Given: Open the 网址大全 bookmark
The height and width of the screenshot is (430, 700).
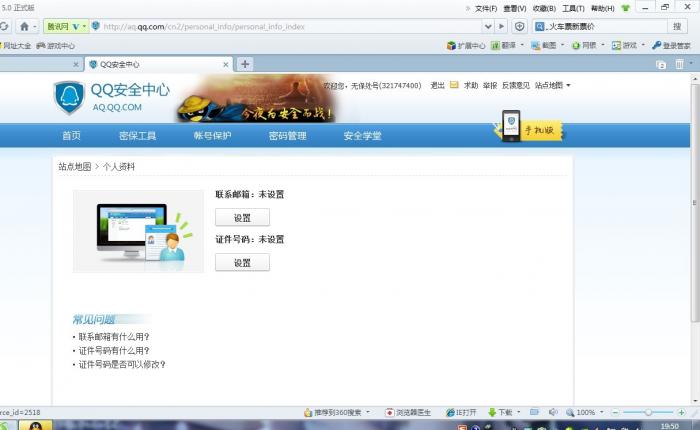Looking at the screenshot, I should (16, 46).
